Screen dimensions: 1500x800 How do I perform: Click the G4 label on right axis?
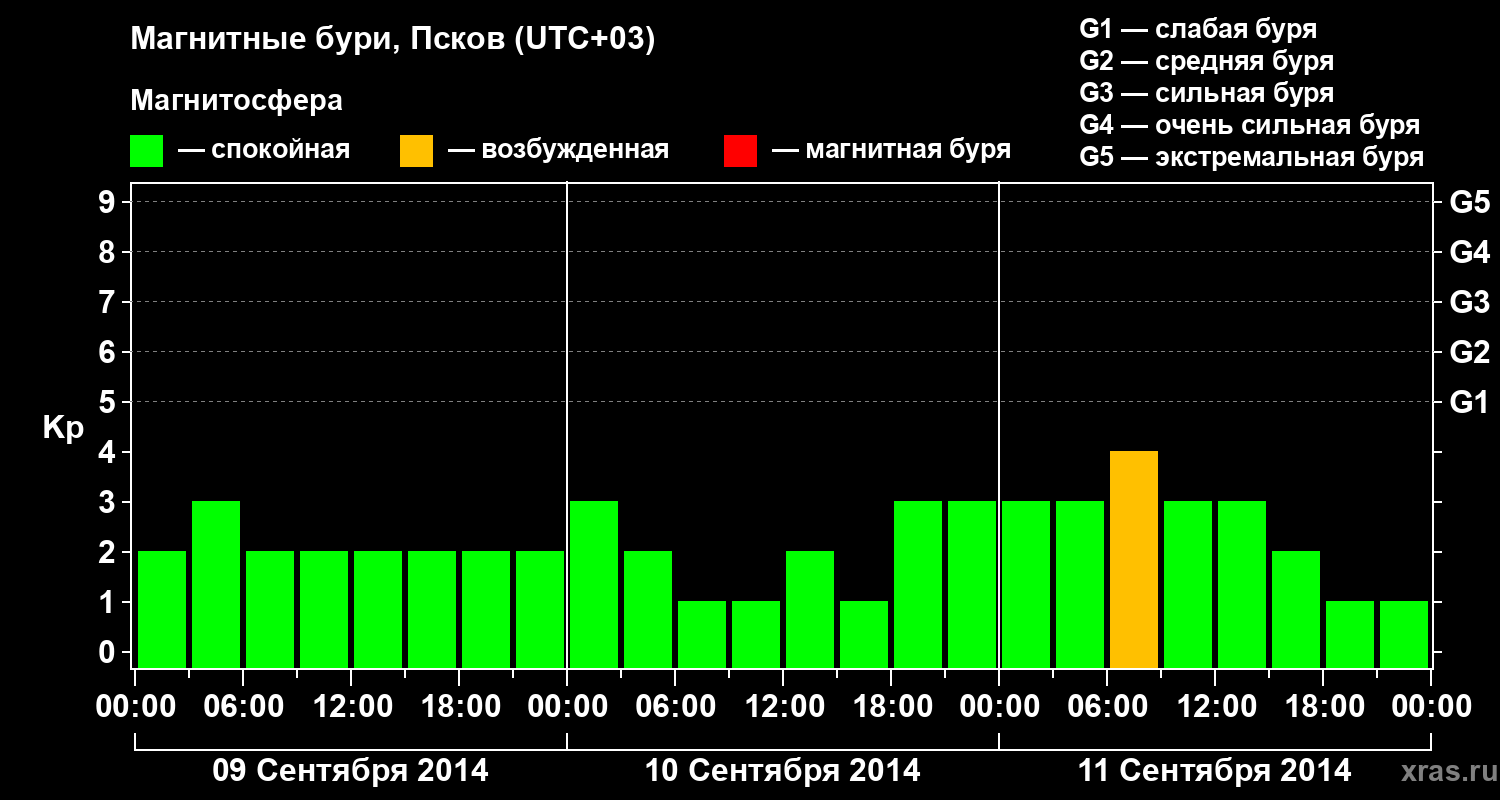(x=1470, y=253)
